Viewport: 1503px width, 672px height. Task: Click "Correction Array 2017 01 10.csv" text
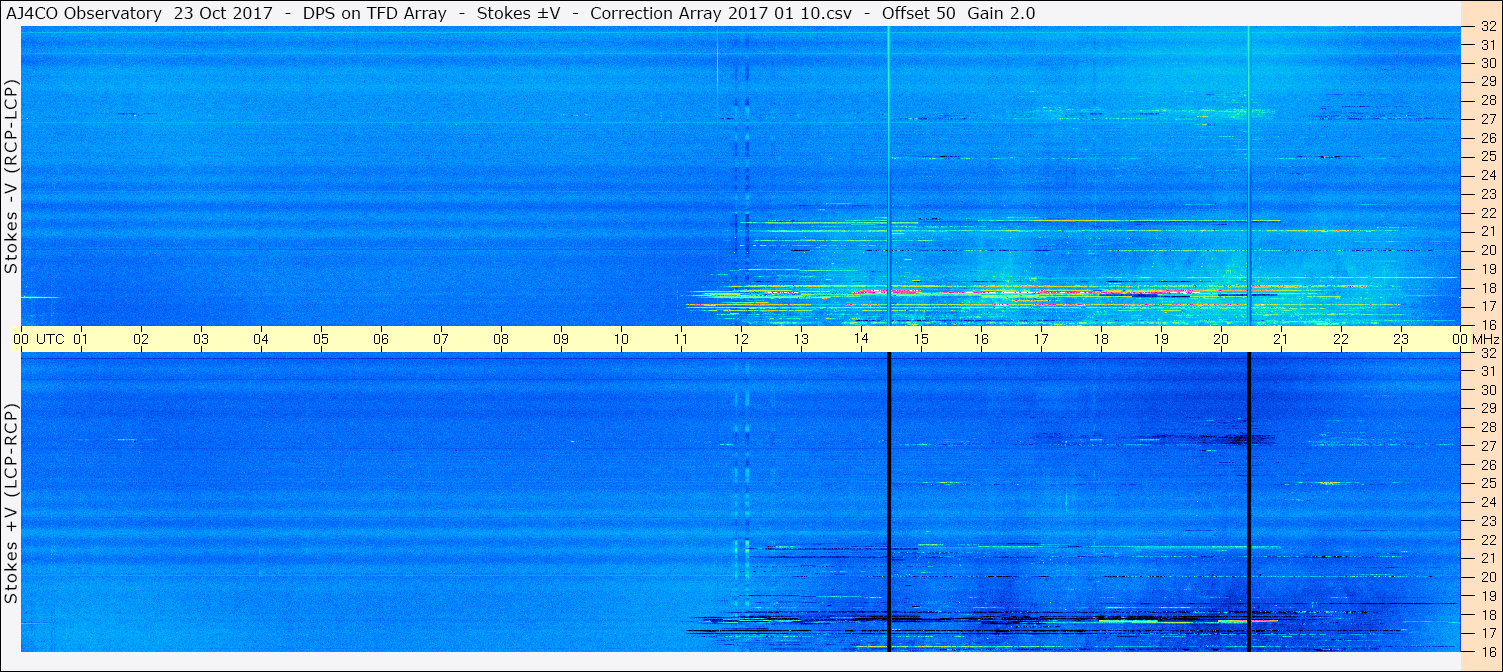[x=721, y=13]
